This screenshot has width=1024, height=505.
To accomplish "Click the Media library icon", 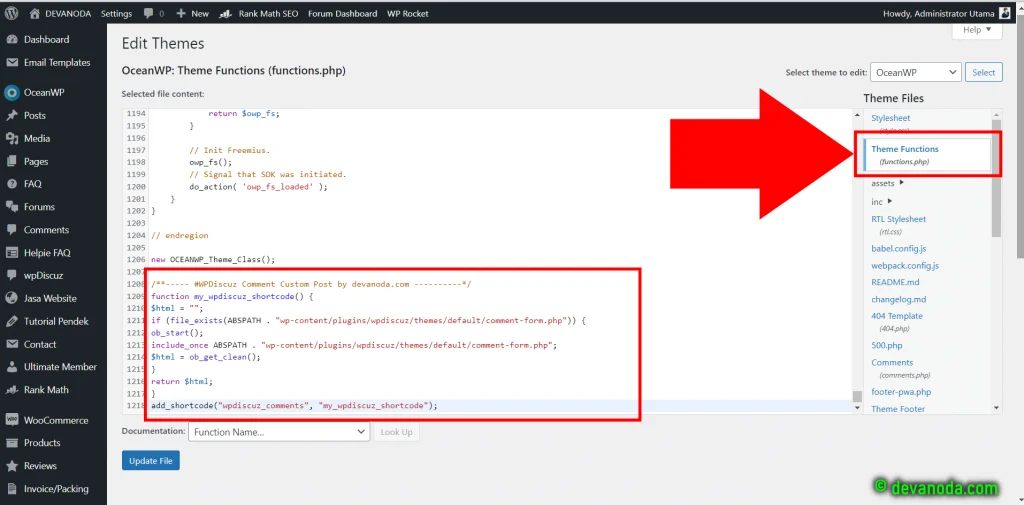I will [11, 138].
